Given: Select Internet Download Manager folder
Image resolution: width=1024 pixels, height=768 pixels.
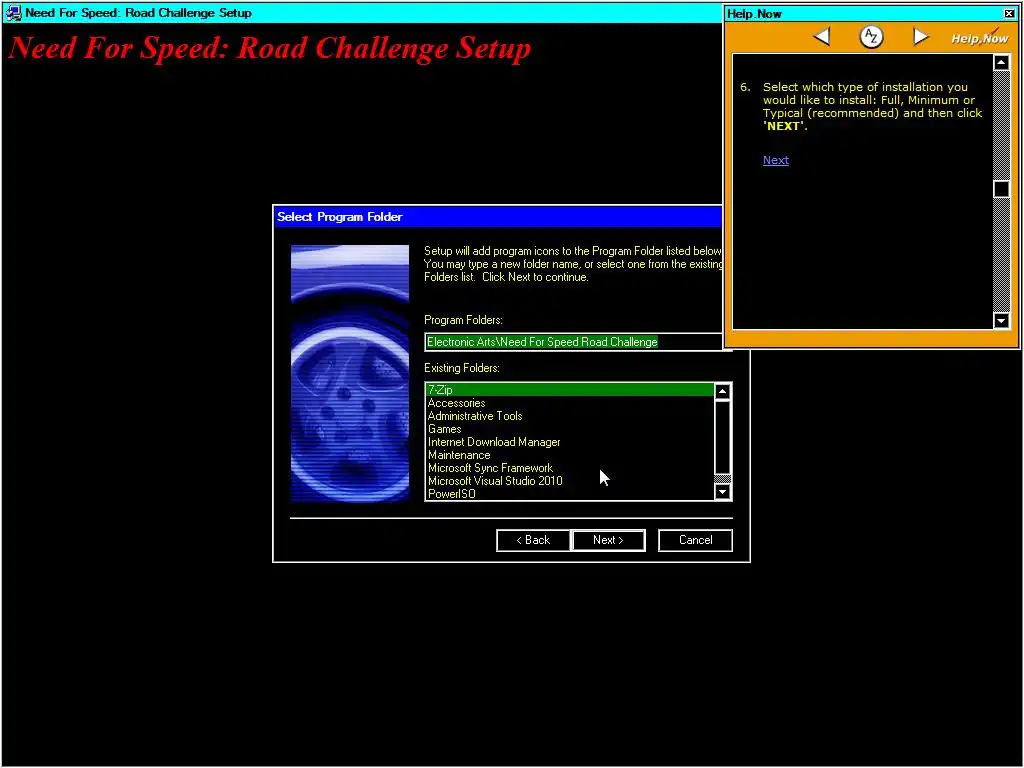Looking at the screenshot, I should (569, 442).
